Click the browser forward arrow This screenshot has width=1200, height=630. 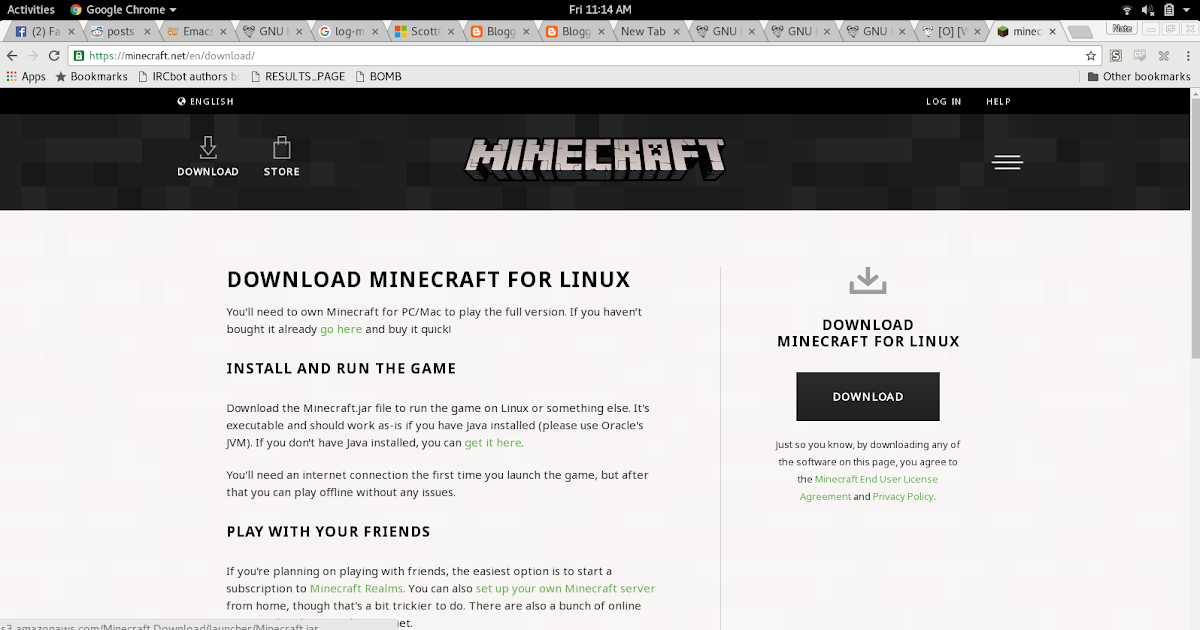coord(32,56)
